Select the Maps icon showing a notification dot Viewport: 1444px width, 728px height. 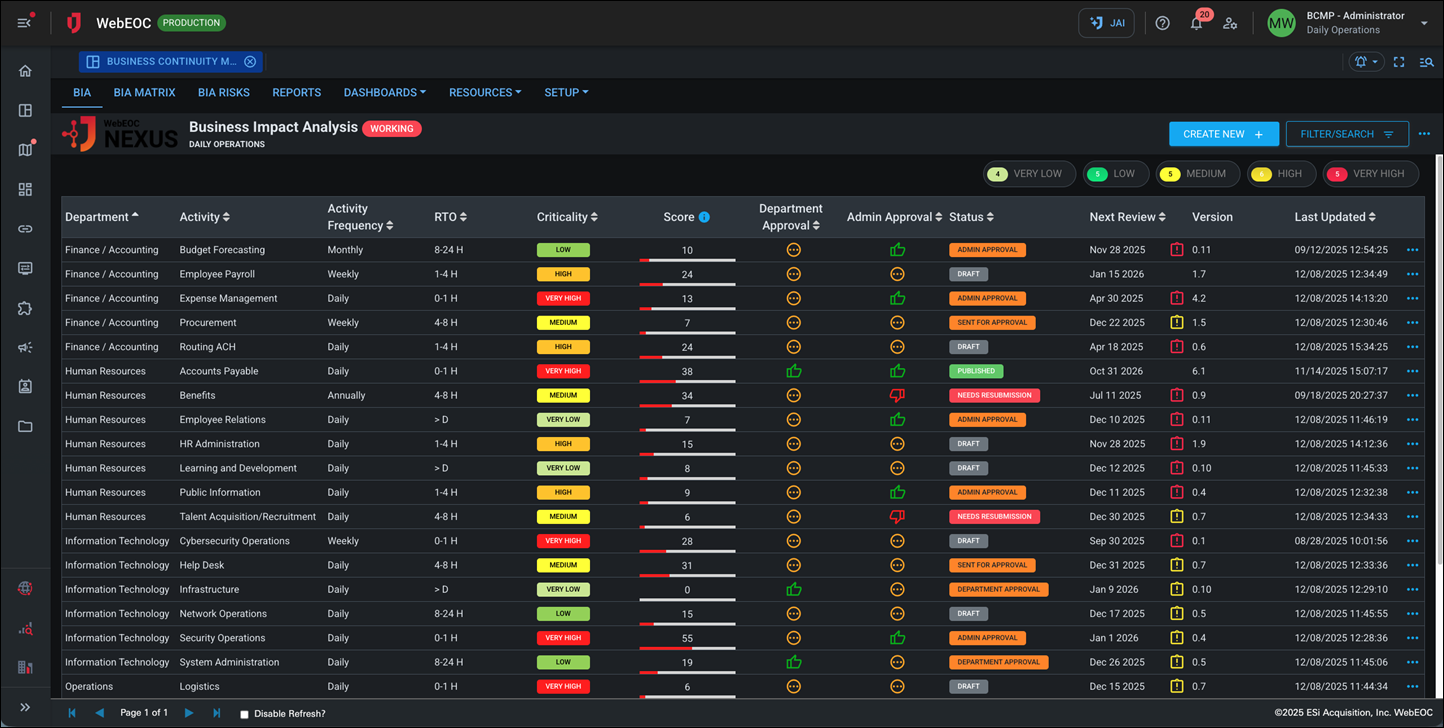tap(25, 149)
